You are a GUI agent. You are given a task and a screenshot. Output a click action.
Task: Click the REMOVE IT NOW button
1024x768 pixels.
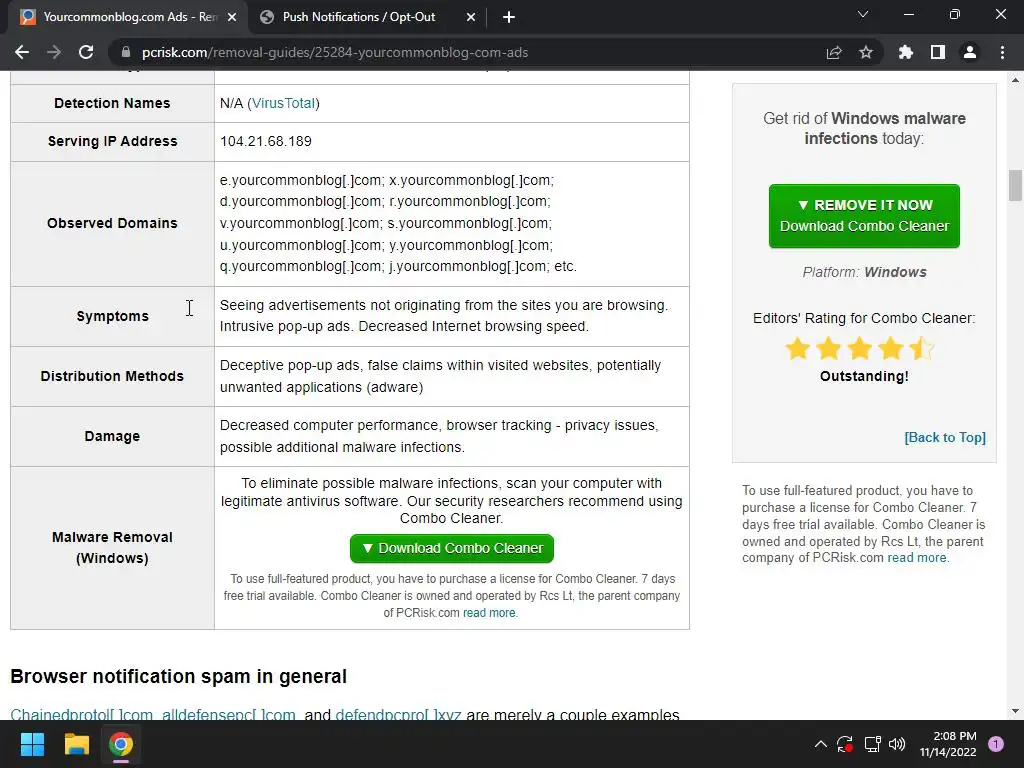click(x=864, y=216)
